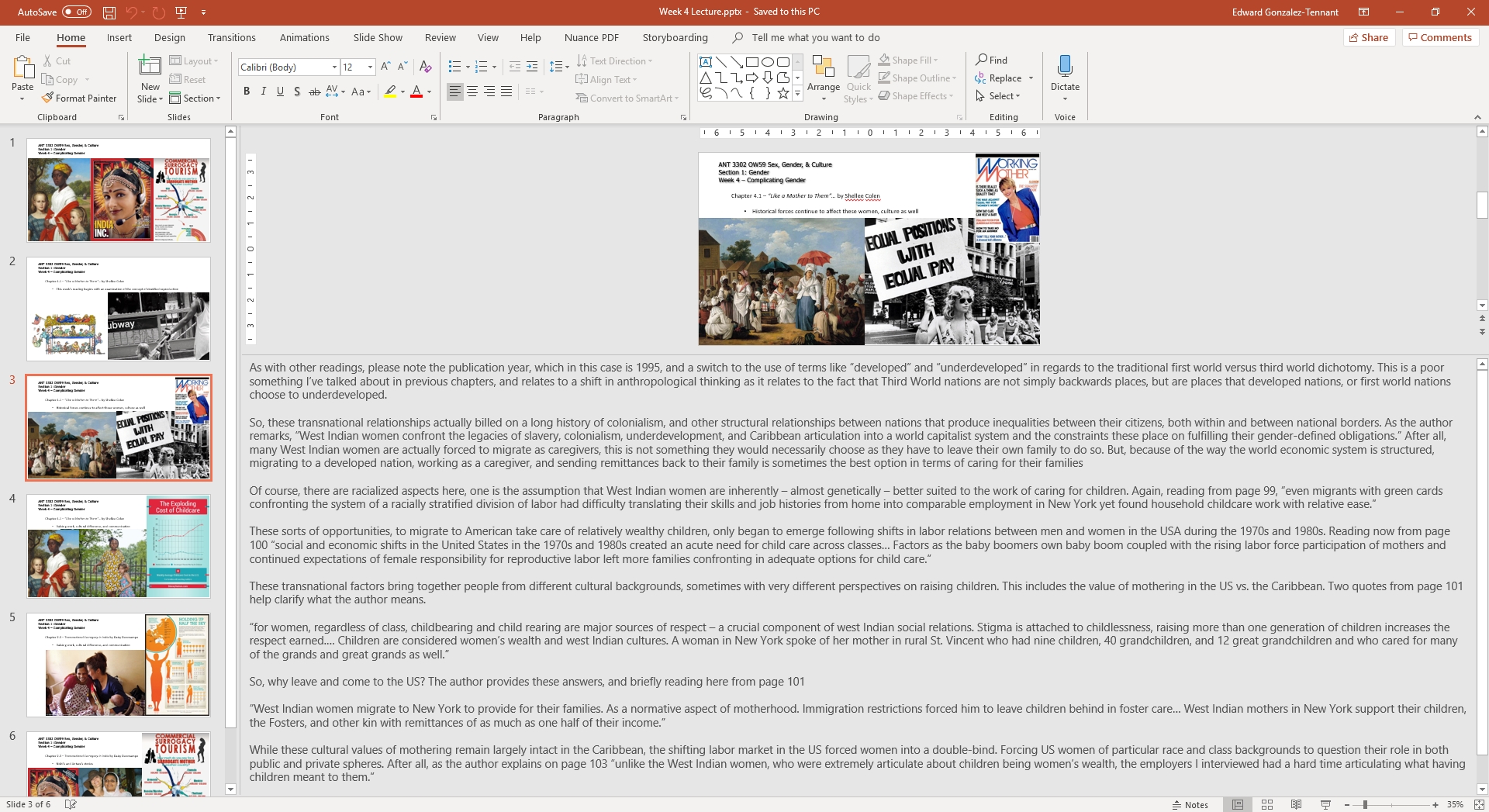Switch to the Insert tab
The width and height of the screenshot is (1489, 812).
[119, 37]
